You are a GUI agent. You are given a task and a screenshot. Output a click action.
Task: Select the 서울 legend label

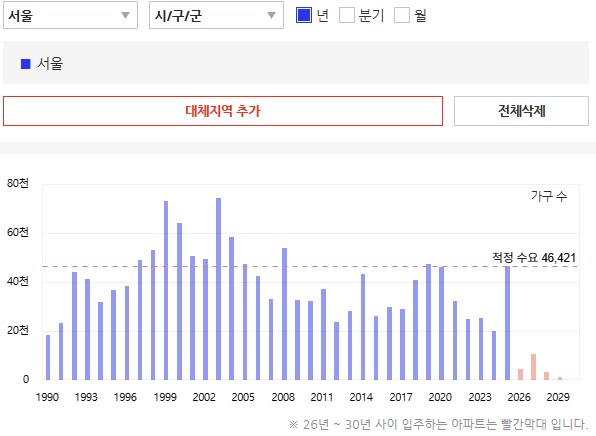[x=50, y=63]
